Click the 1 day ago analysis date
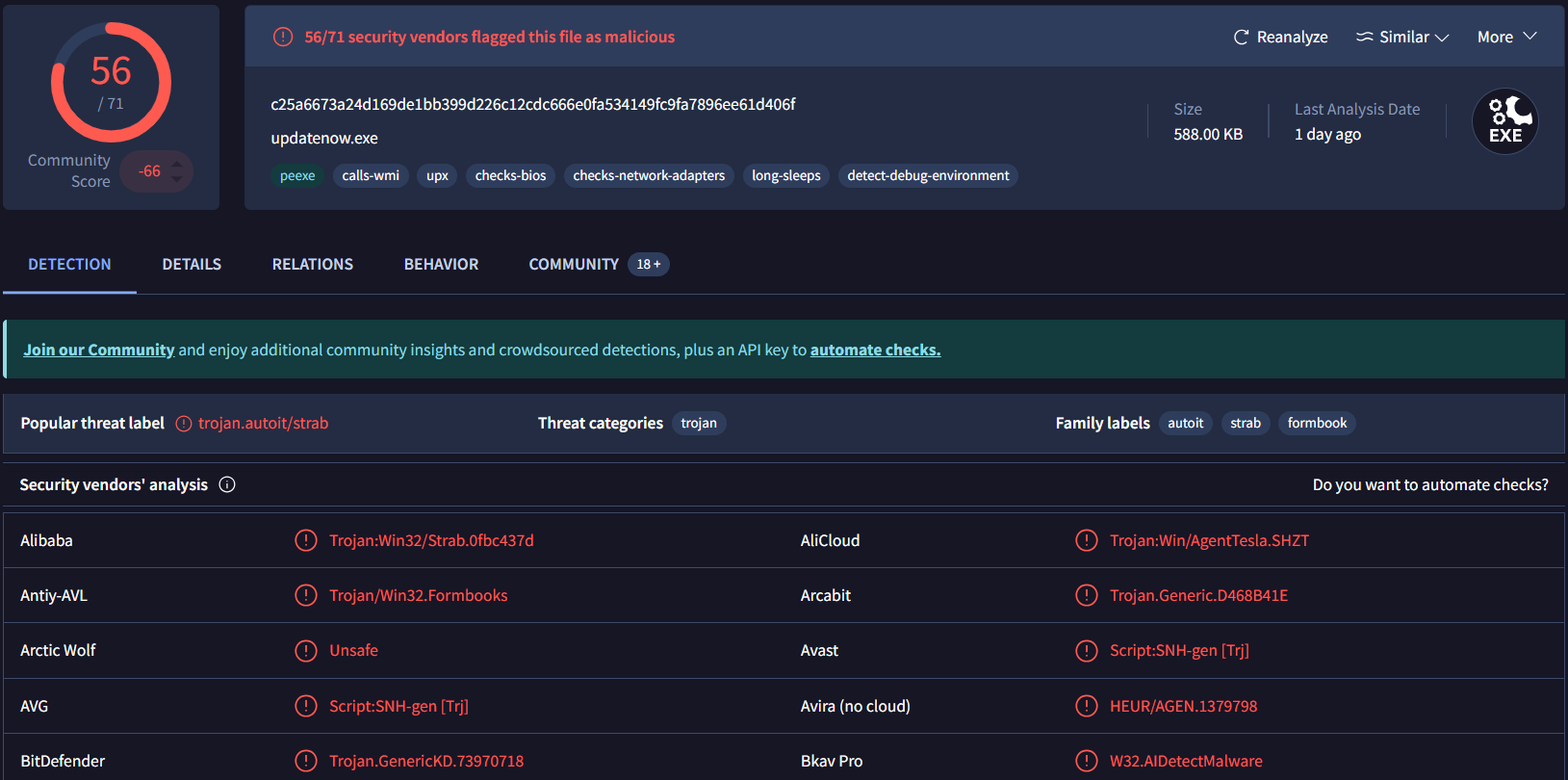The width and height of the screenshot is (1568, 780). coord(1327,134)
